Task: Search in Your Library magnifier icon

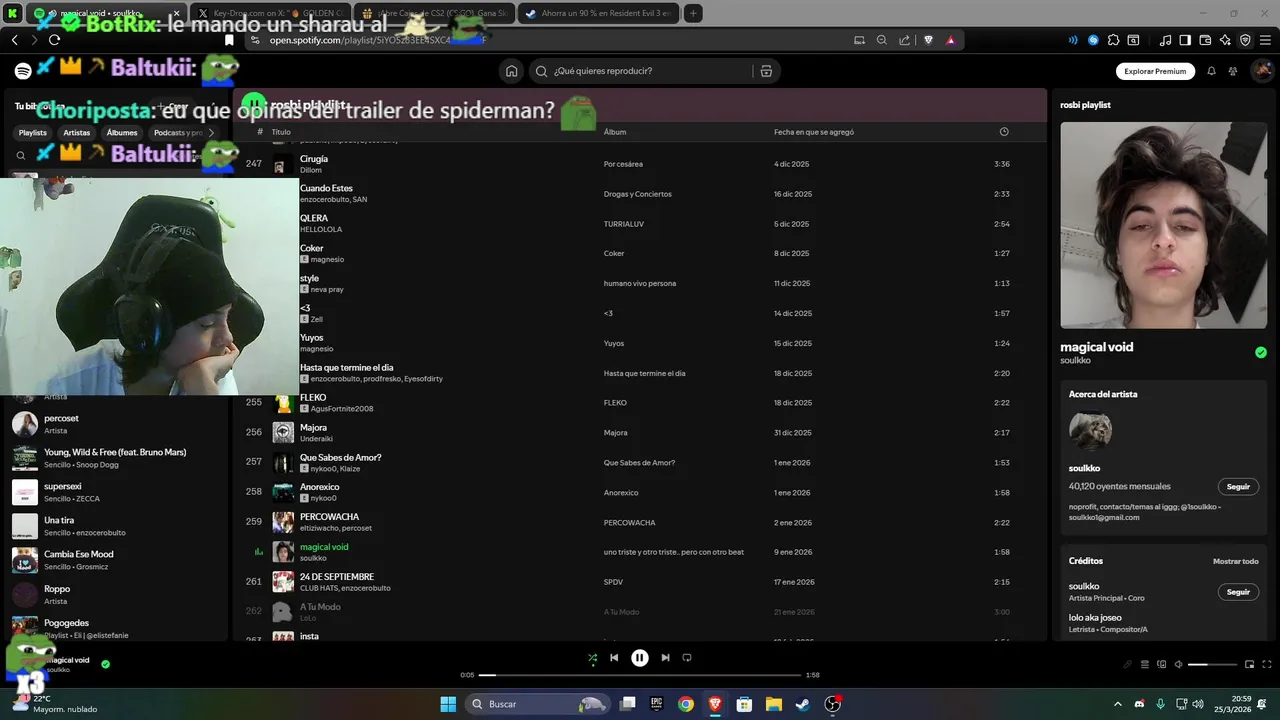Action: point(21,155)
